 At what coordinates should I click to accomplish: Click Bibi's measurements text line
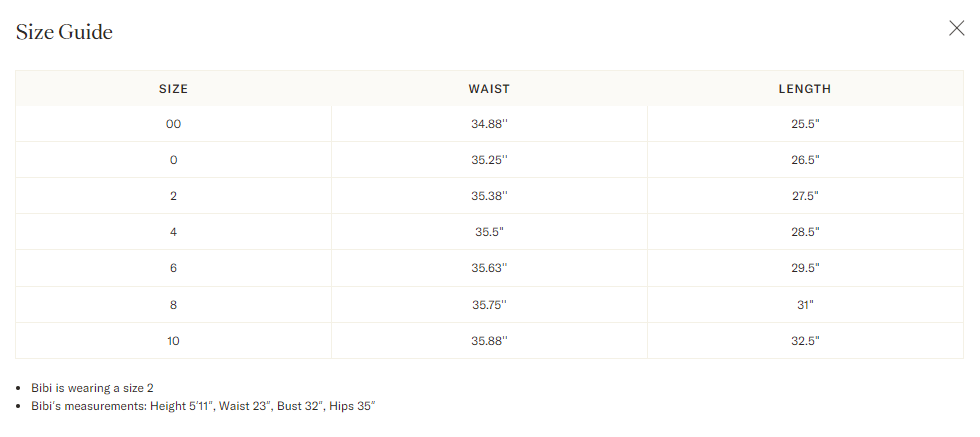point(202,406)
